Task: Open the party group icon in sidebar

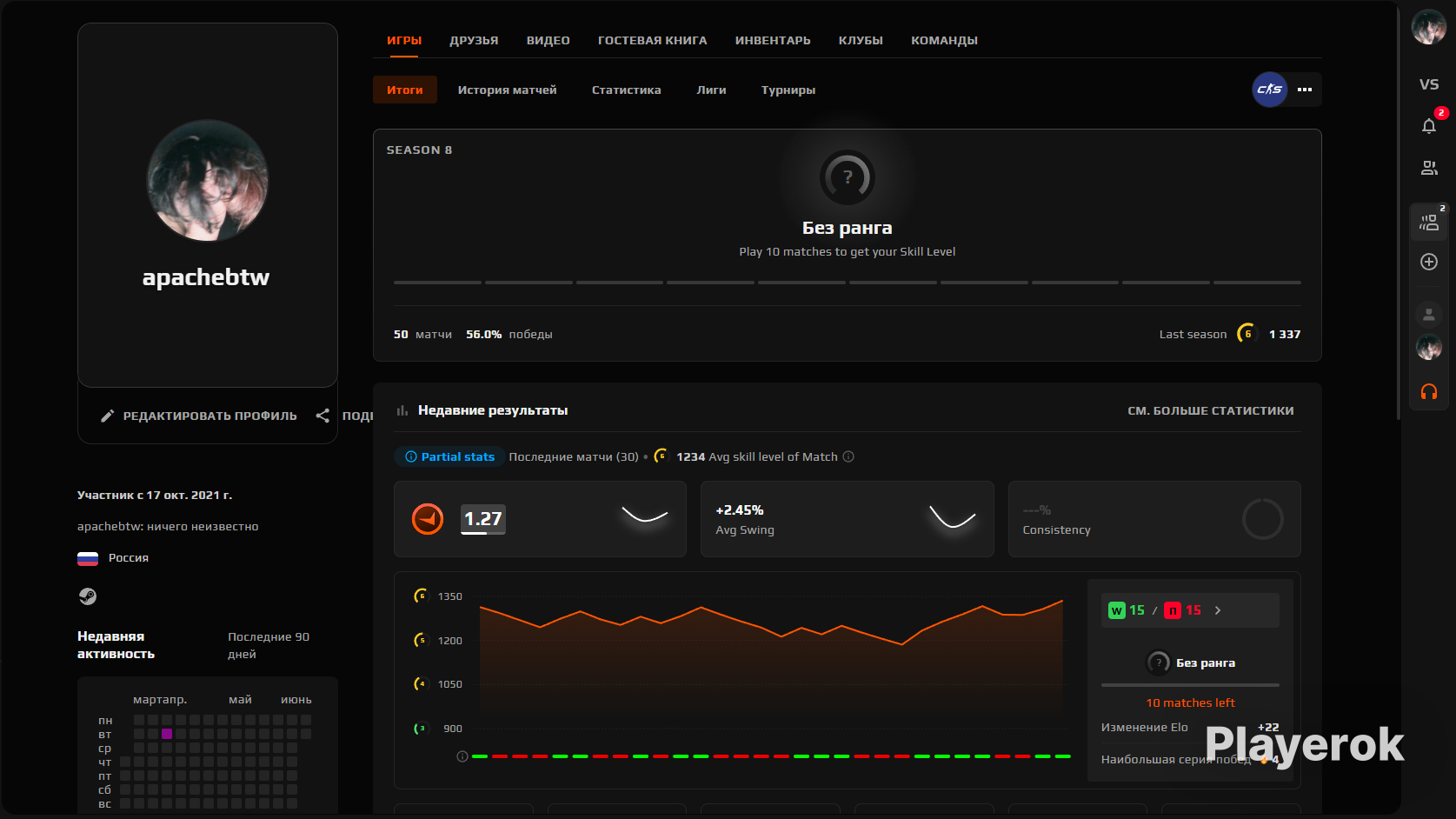Action: point(1429,223)
